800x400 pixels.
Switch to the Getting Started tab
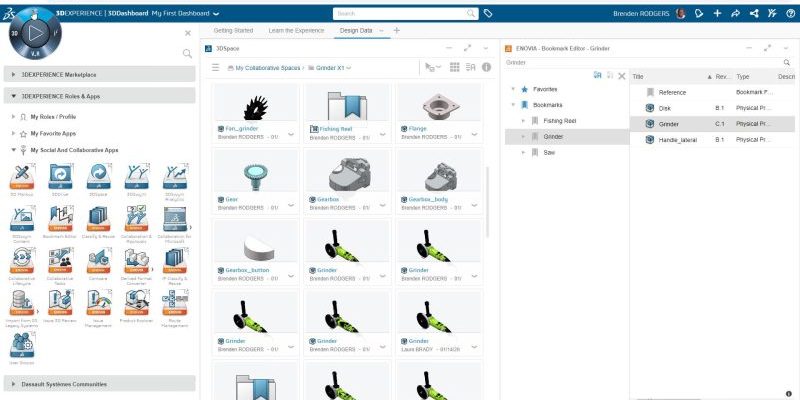coord(233,31)
